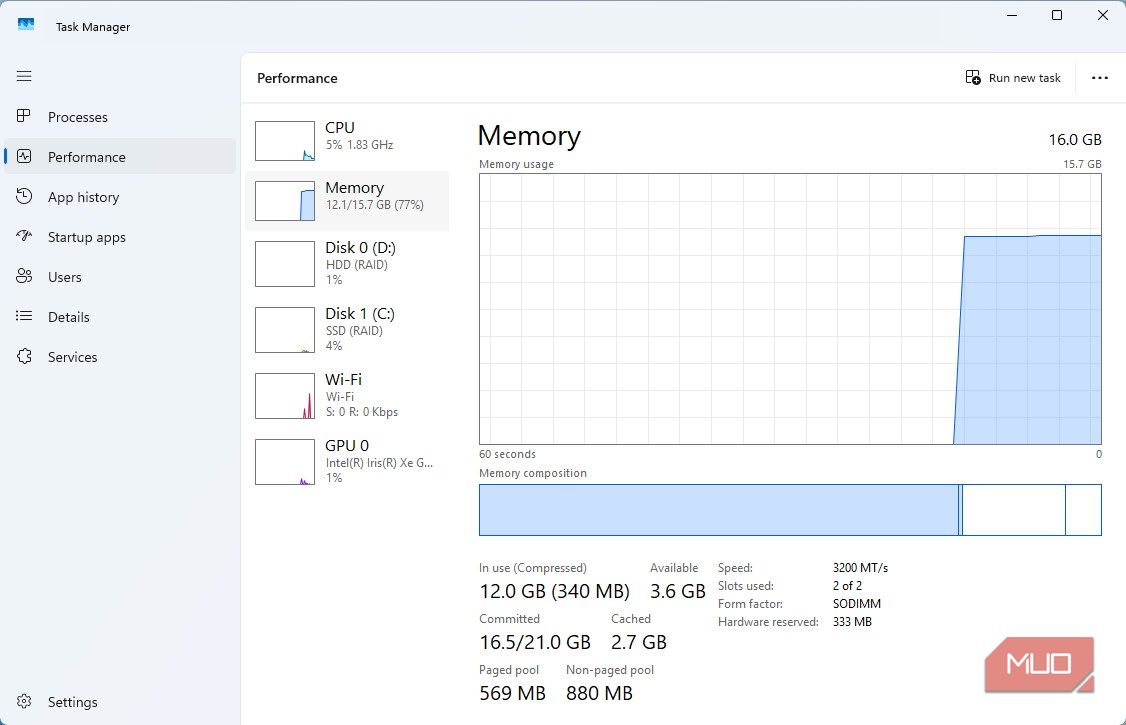This screenshot has width=1126, height=725.
Task: Maximize the Task Manager window
Action: 1056,15
